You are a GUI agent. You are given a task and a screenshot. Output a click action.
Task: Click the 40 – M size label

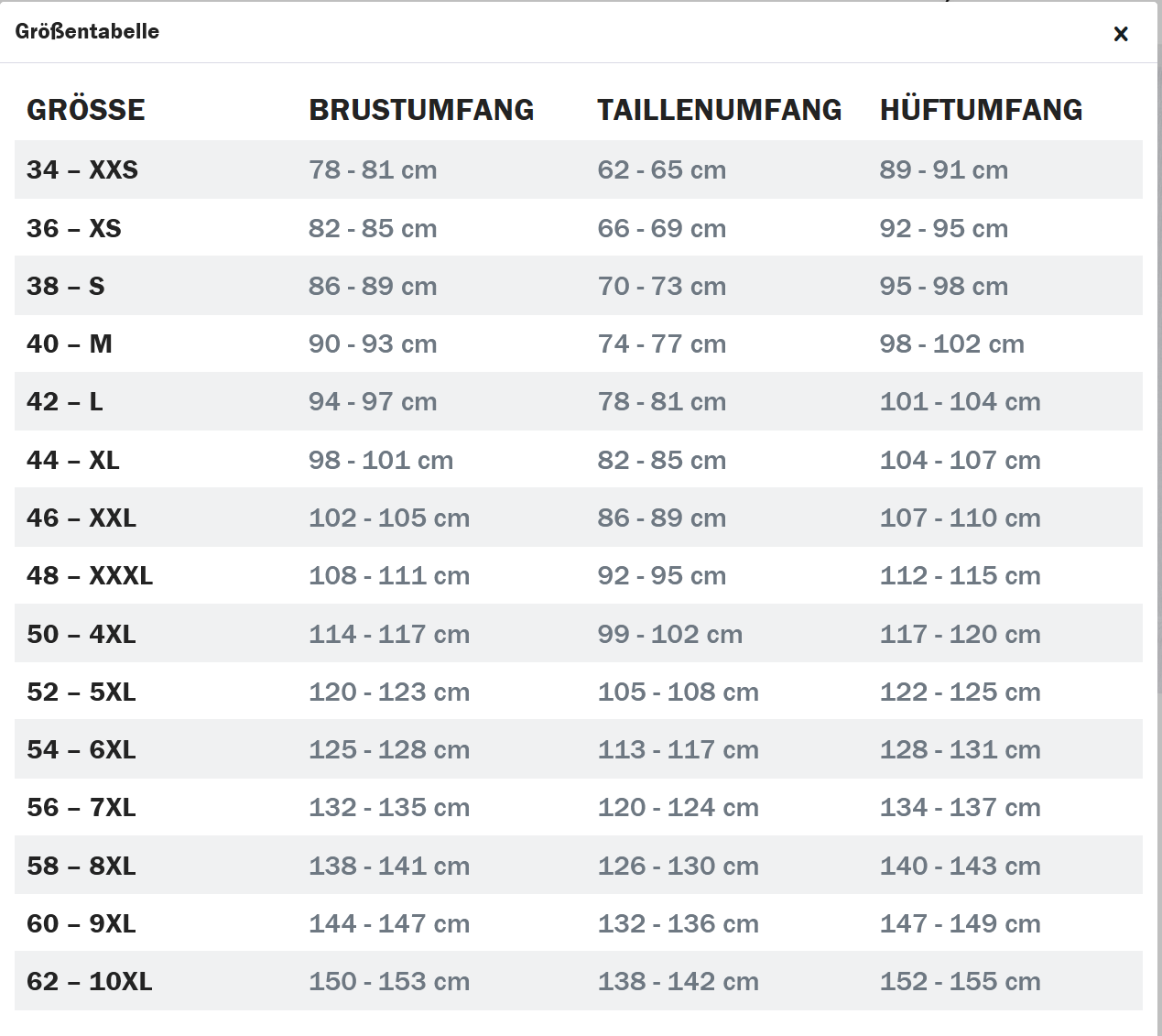[x=70, y=344]
